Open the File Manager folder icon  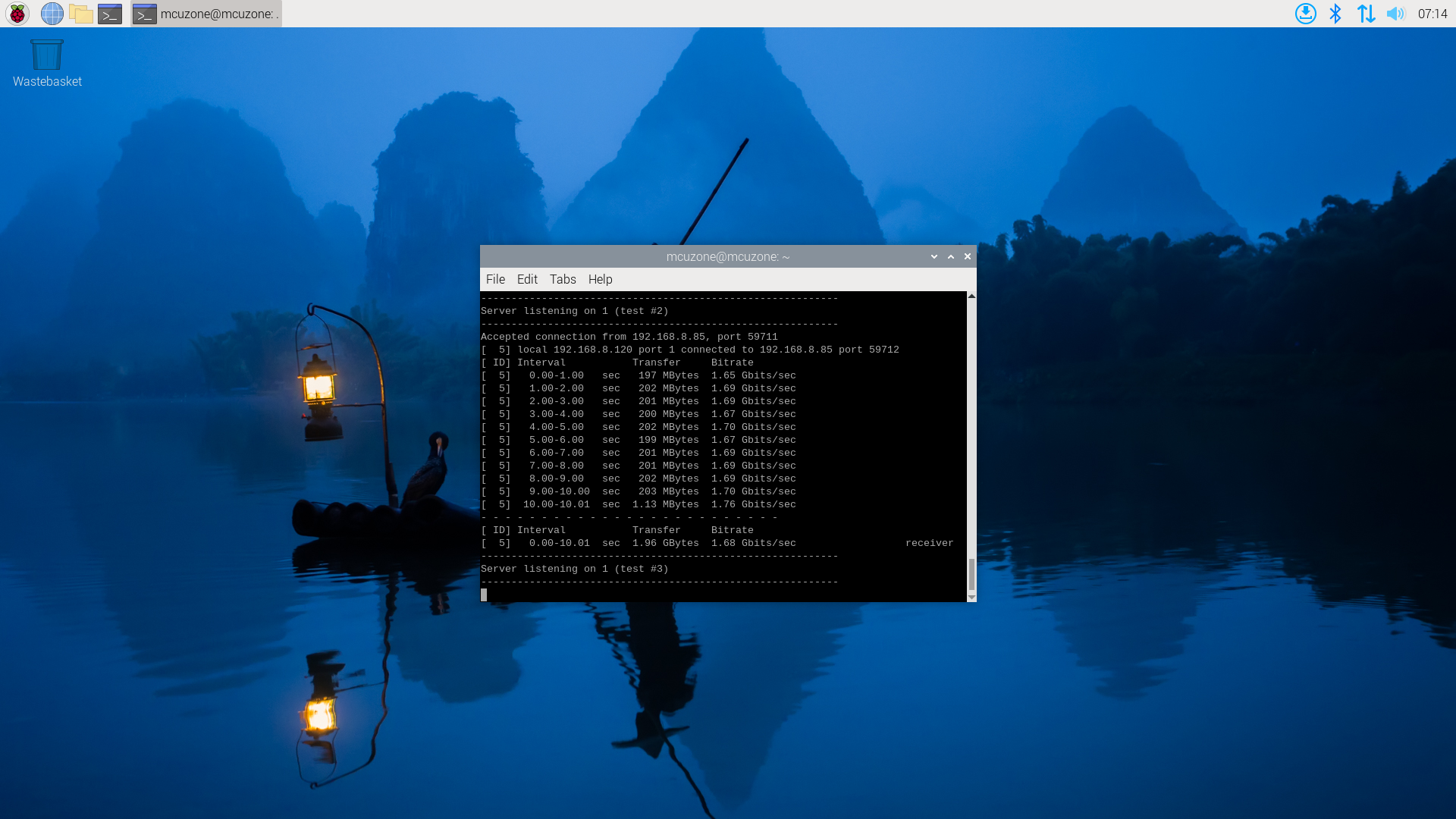click(80, 14)
